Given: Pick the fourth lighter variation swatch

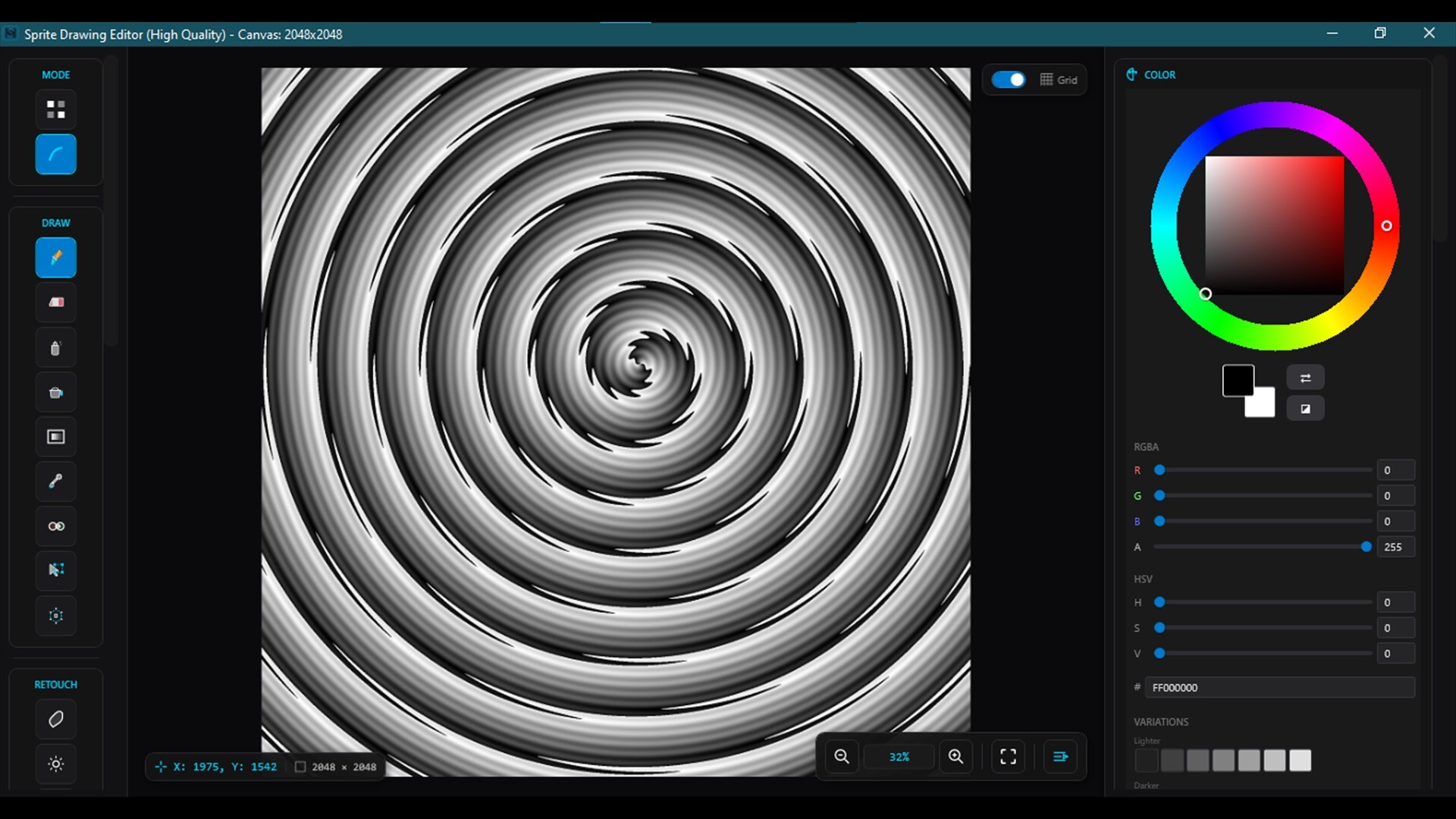Looking at the screenshot, I should coord(1223,761).
